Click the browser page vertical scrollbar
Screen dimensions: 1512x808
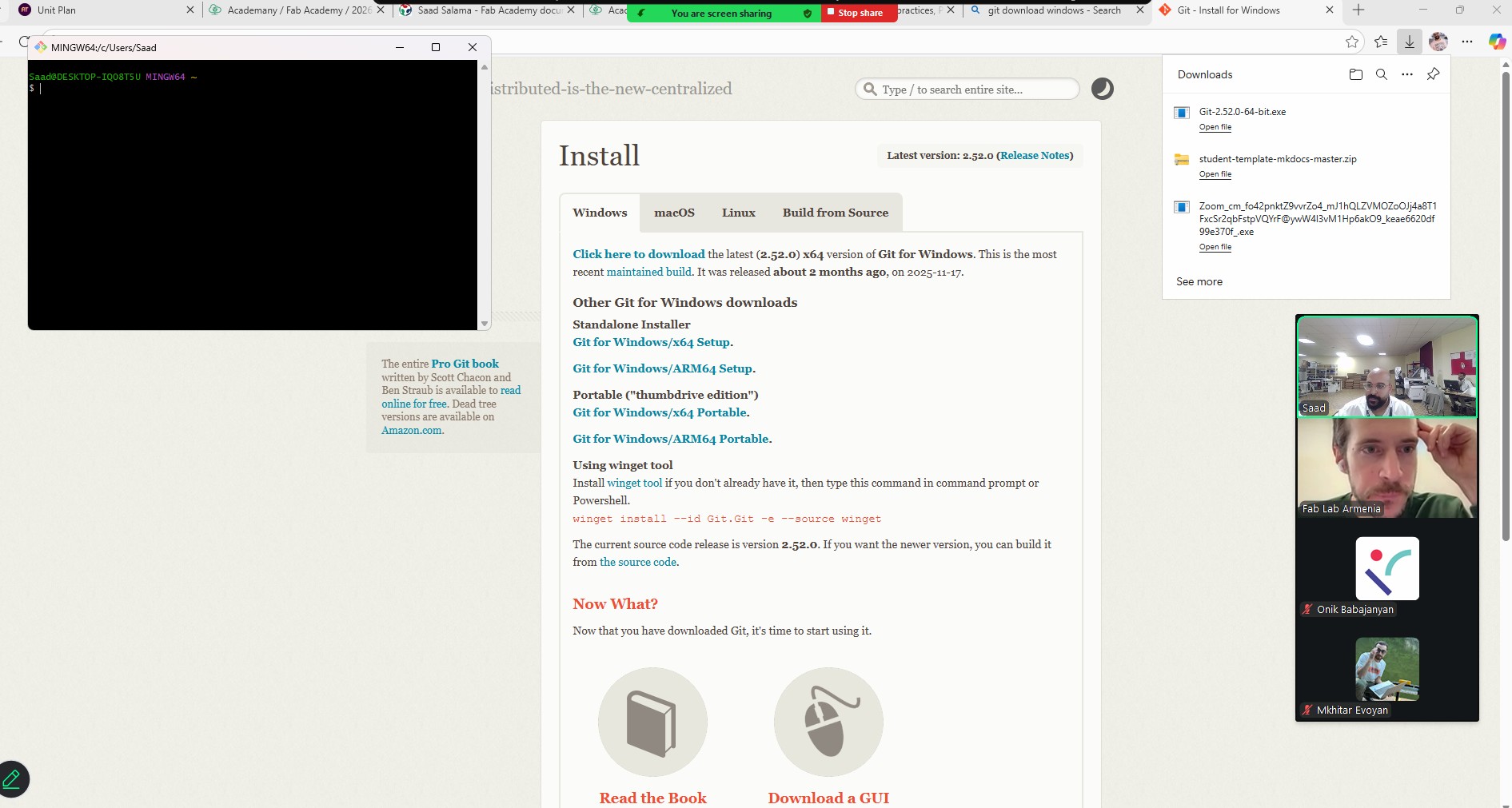point(1506,305)
